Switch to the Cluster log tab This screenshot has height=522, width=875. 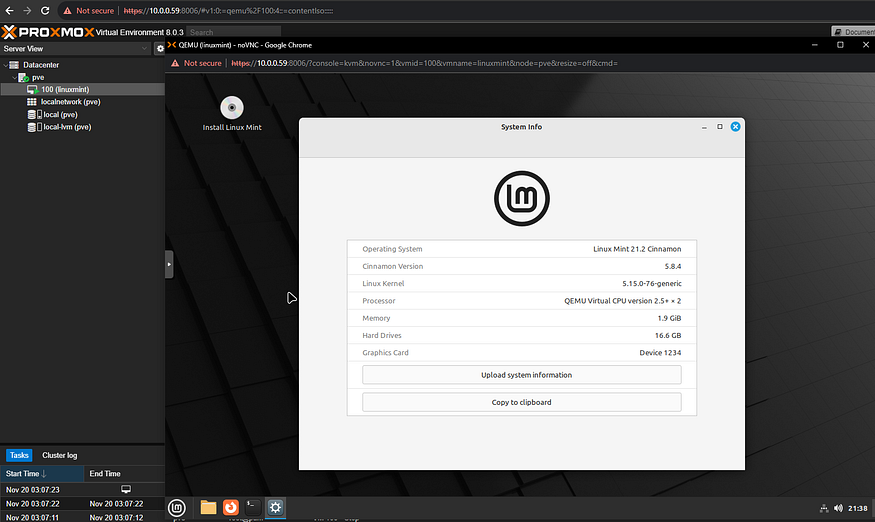[x=60, y=455]
